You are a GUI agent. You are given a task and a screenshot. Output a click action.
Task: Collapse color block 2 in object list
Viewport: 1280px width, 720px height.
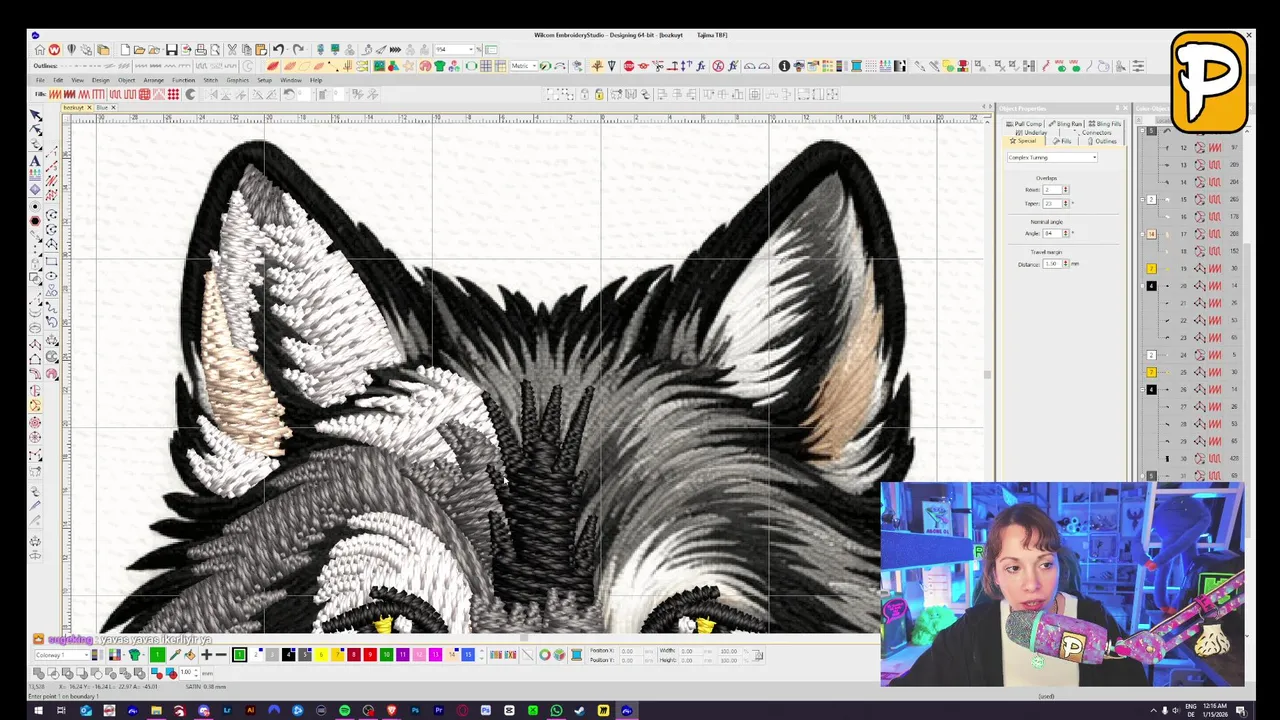coord(1142,199)
